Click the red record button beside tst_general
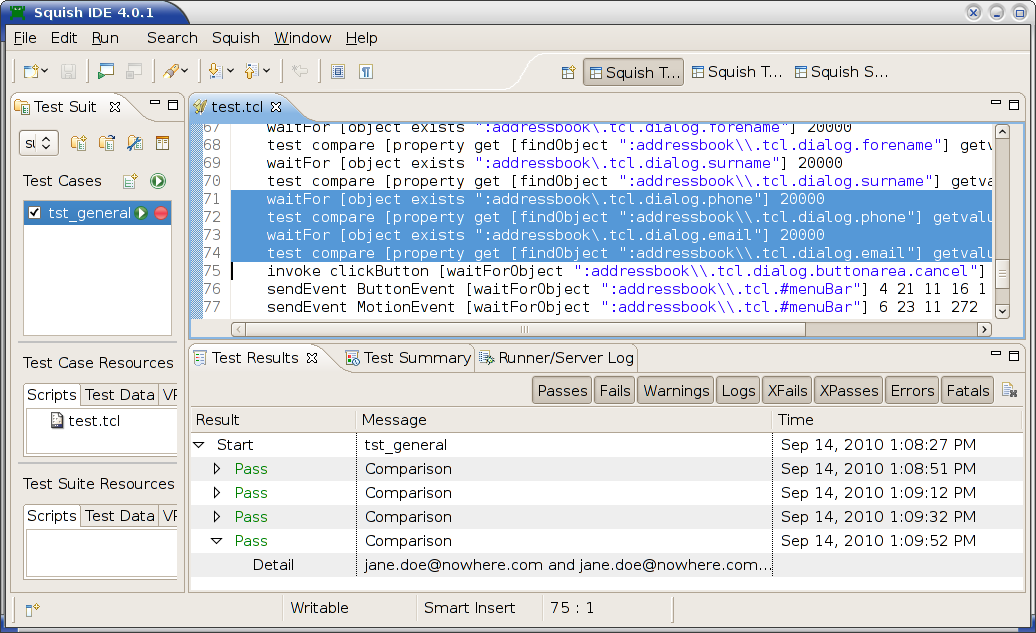This screenshot has height=633, width=1036. click(x=161, y=213)
